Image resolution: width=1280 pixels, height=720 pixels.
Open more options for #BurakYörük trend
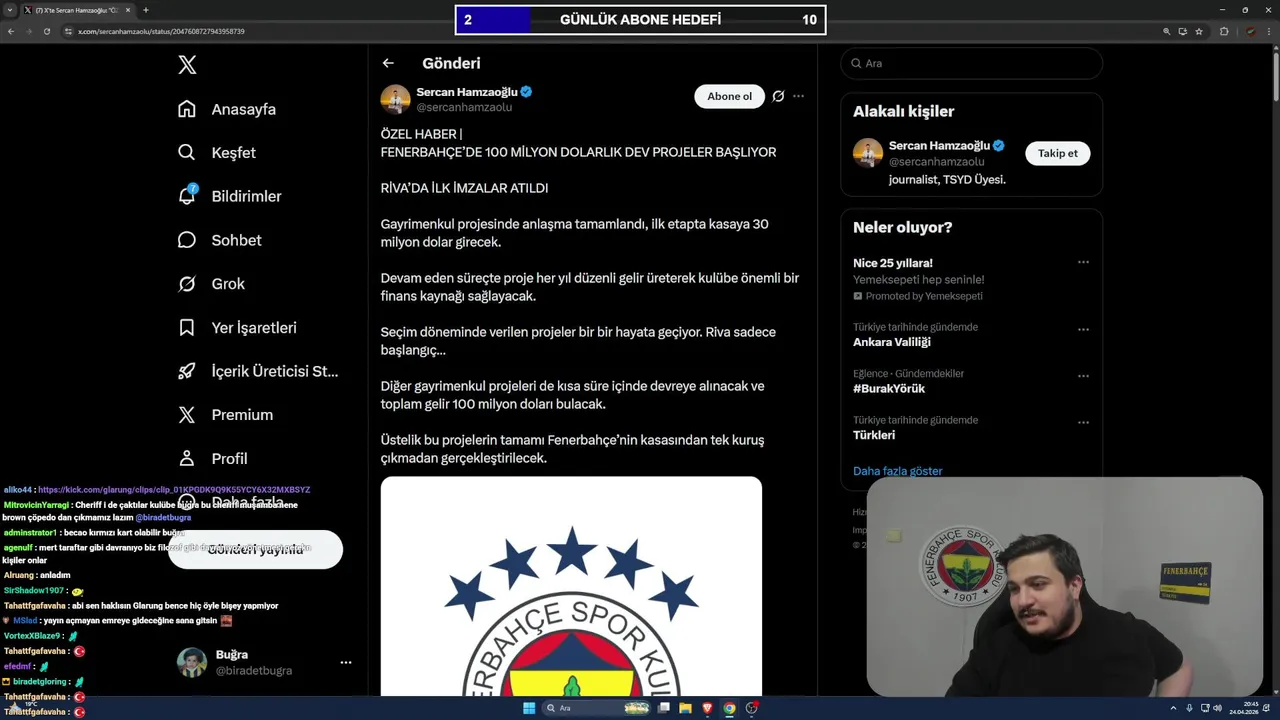coord(1083,376)
